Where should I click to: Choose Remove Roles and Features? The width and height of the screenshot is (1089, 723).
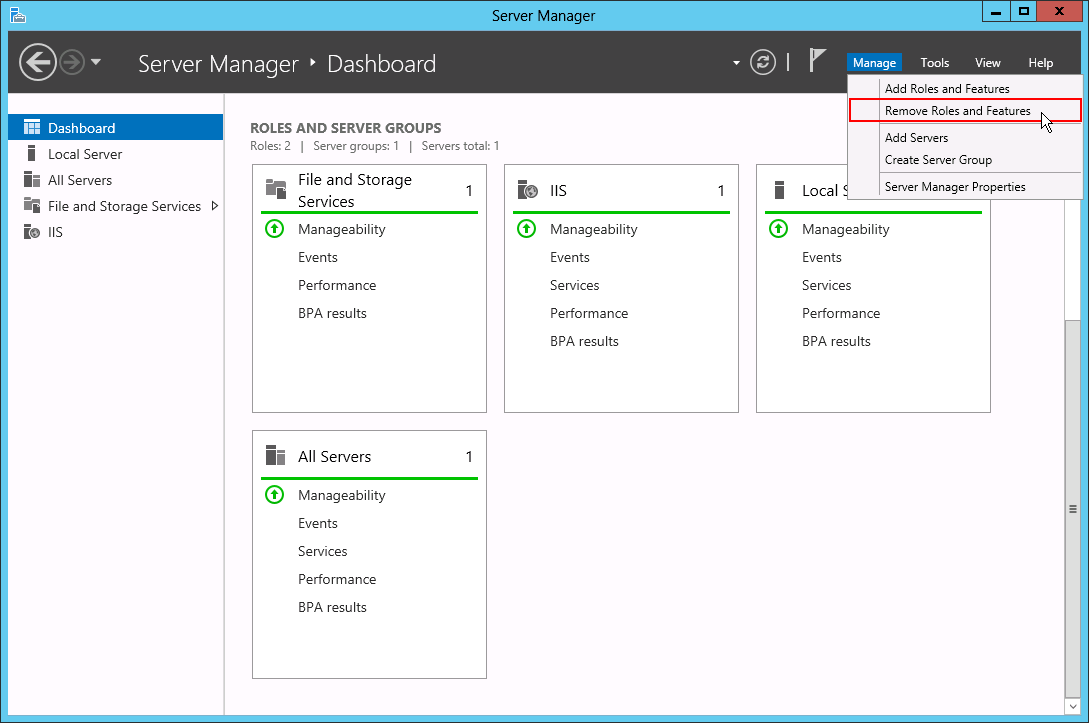pyautogui.click(x=965, y=110)
